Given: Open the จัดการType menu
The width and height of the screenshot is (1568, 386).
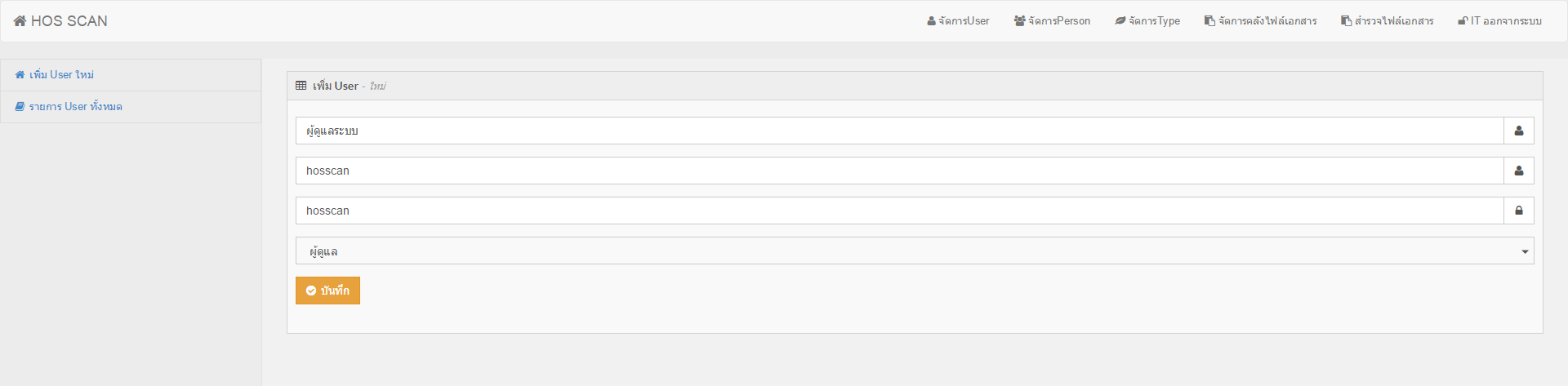Looking at the screenshot, I should [1154, 21].
